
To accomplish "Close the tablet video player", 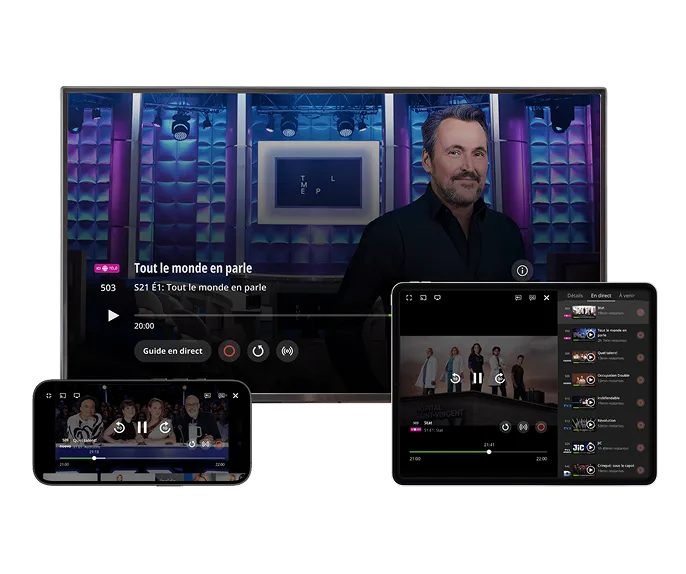I will click(x=546, y=298).
